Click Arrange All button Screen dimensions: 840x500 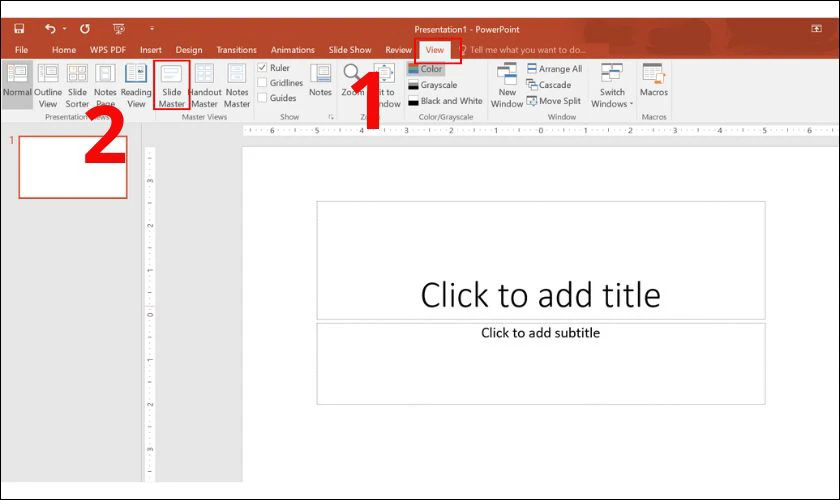click(x=554, y=69)
